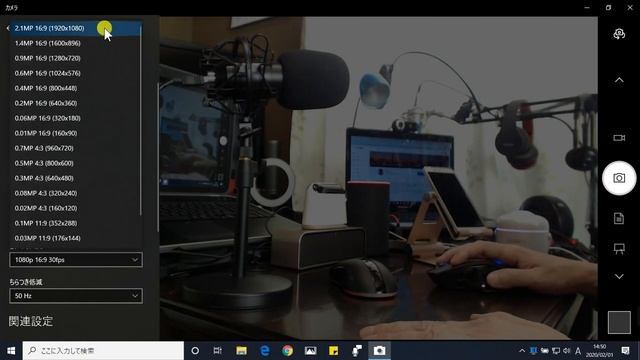
Task: Click the up chevron above the video mode
Action: click(x=619, y=80)
